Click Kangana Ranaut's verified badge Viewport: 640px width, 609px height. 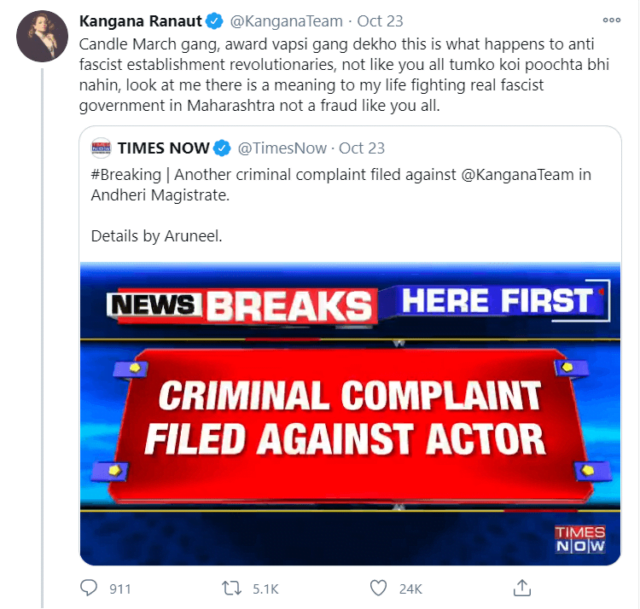(214, 19)
